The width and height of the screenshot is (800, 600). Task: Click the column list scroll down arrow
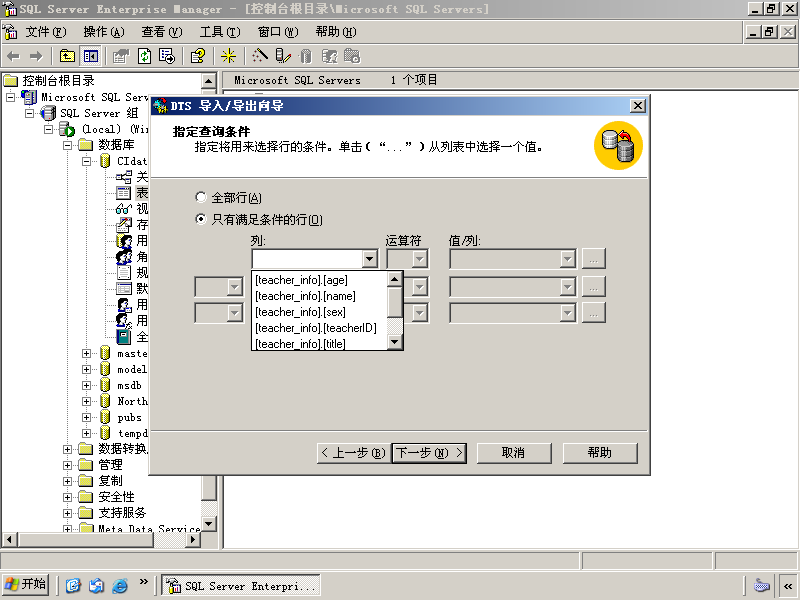394,342
